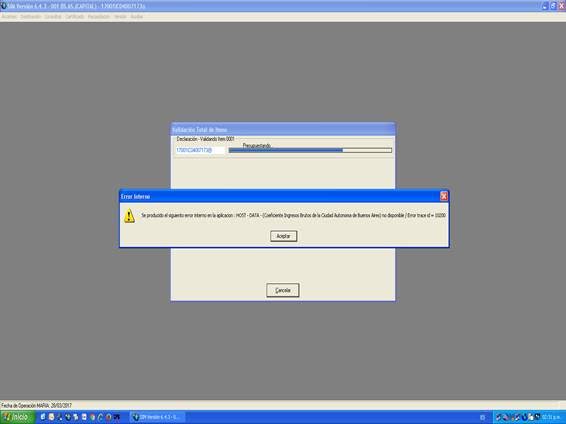Restore down the main SIM application window
This screenshot has height=424, width=566.
[553, 6]
